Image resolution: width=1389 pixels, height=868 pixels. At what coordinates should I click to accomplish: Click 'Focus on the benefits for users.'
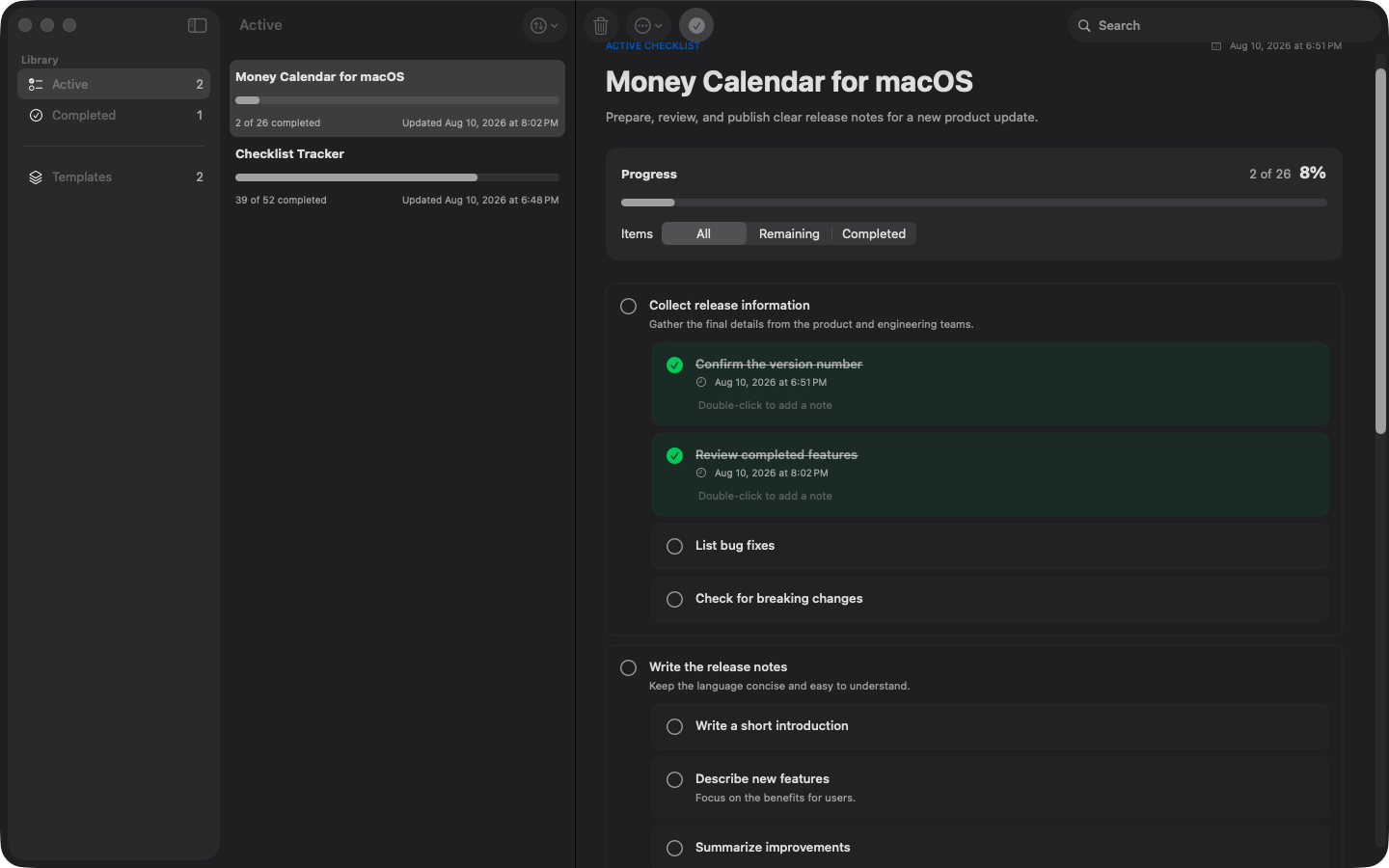776,799
